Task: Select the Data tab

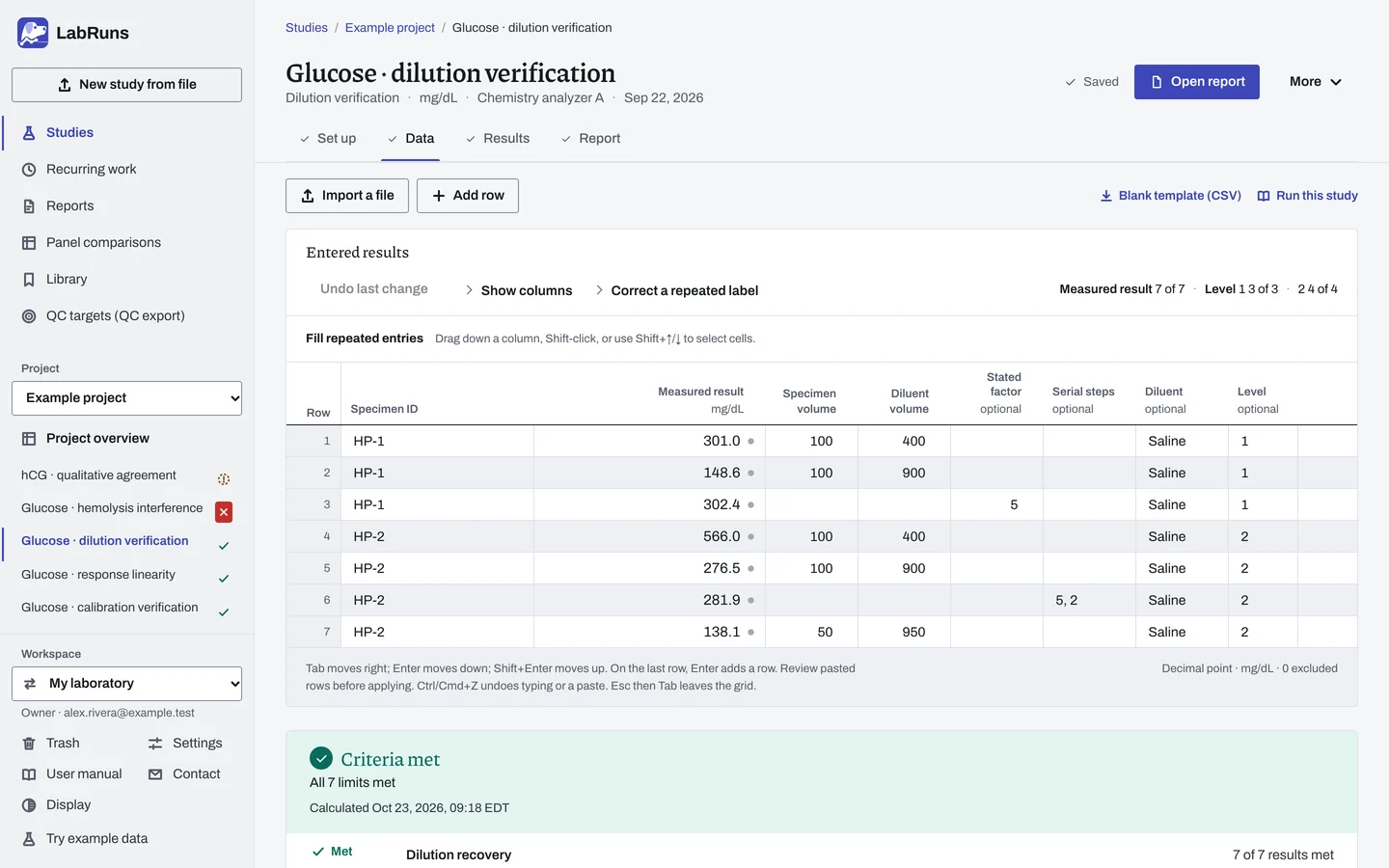Action: [x=411, y=139]
